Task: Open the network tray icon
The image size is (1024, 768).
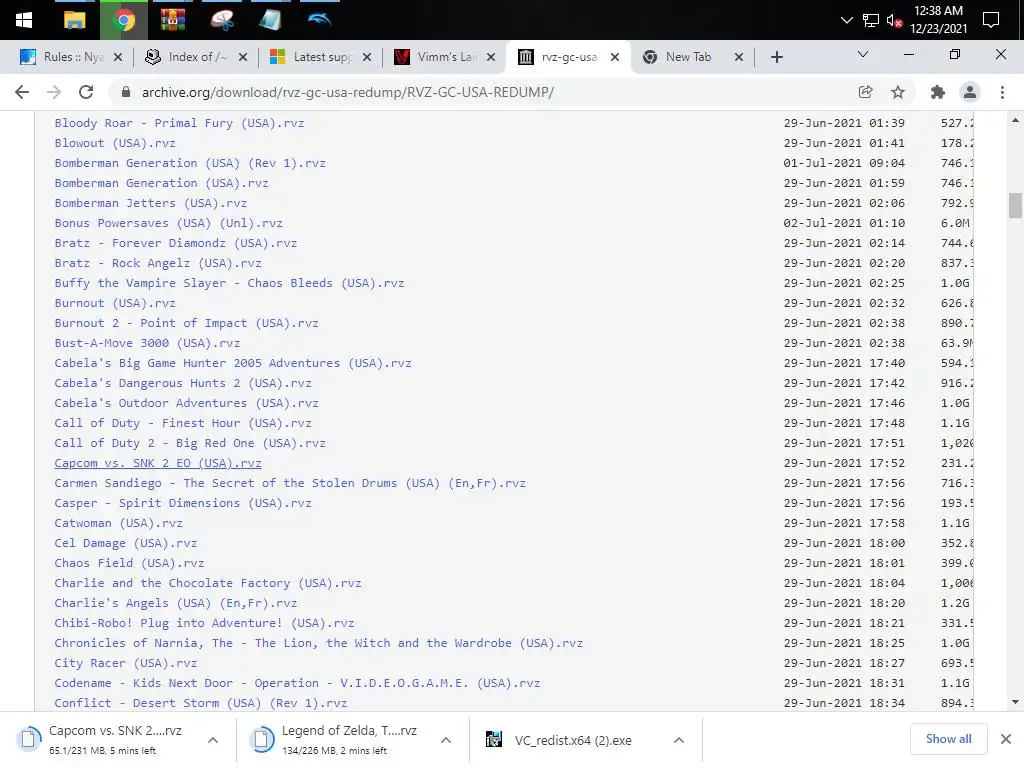Action: pos(871,20)
